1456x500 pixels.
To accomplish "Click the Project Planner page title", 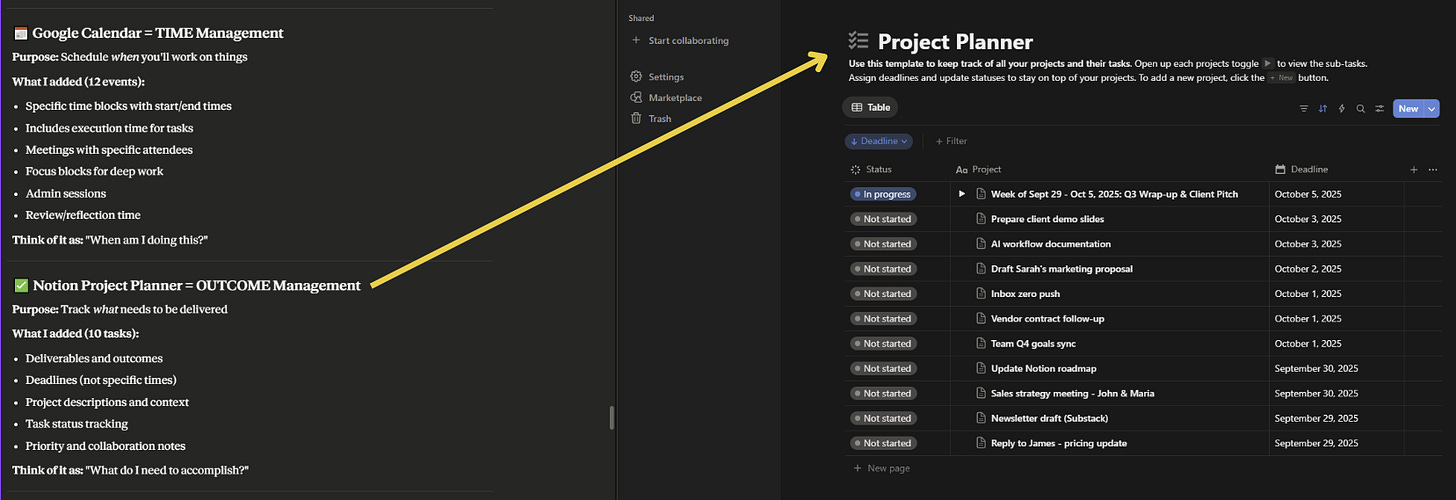I will click(955, 42).
